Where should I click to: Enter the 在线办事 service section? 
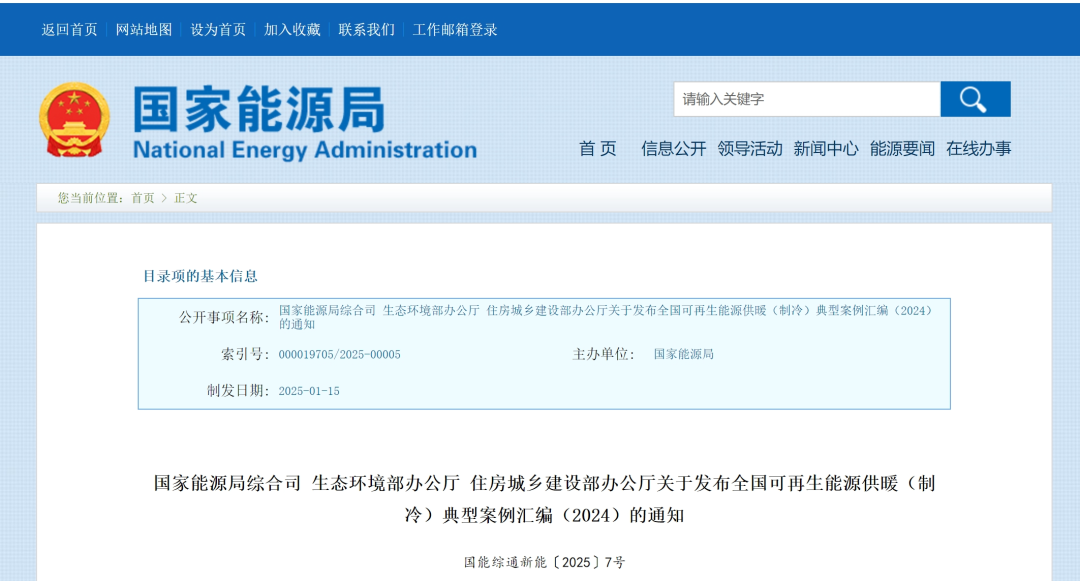(x=981, y=148)
